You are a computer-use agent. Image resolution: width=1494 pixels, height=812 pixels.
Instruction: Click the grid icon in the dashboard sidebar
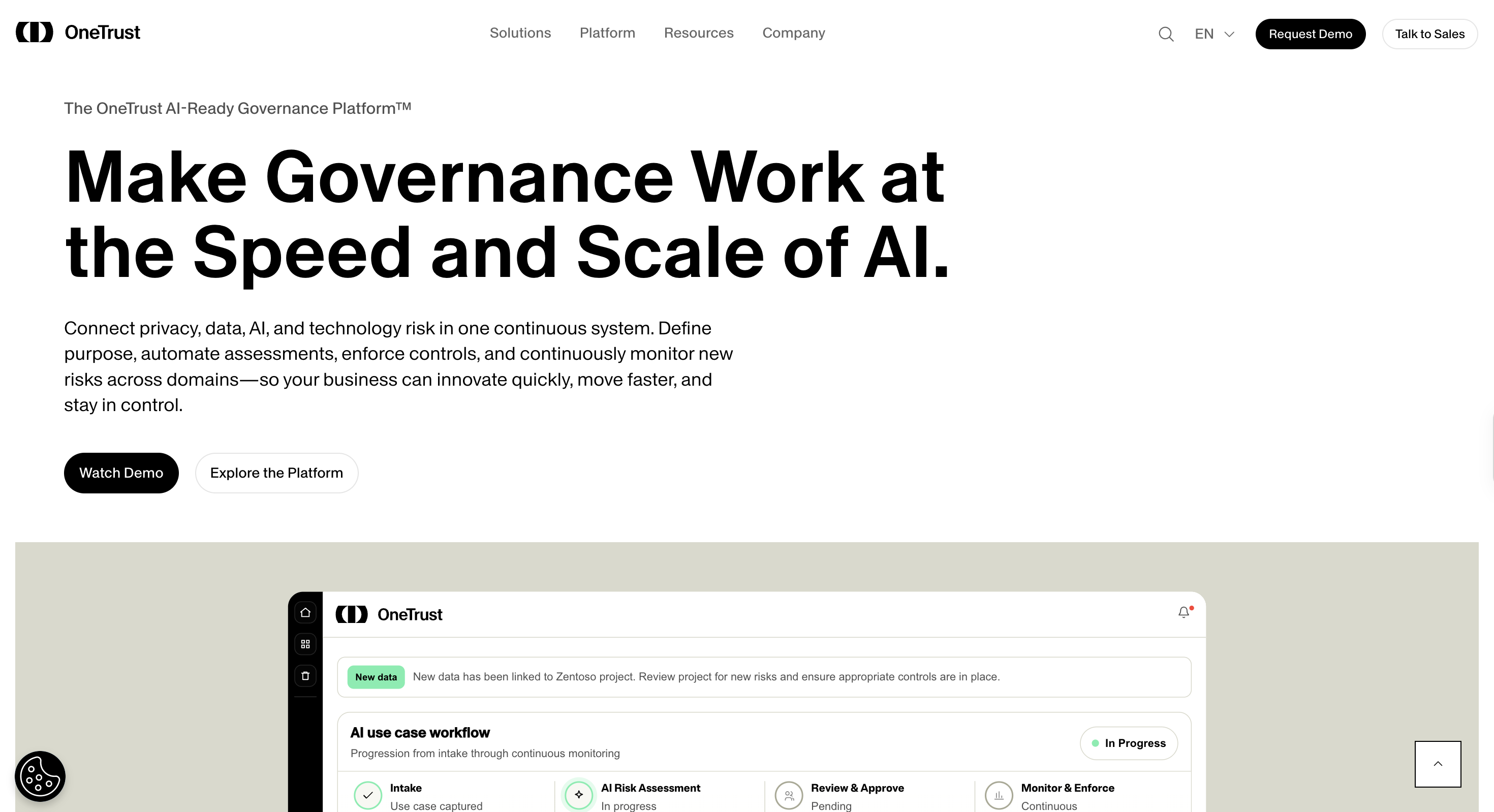click(305, 644)
